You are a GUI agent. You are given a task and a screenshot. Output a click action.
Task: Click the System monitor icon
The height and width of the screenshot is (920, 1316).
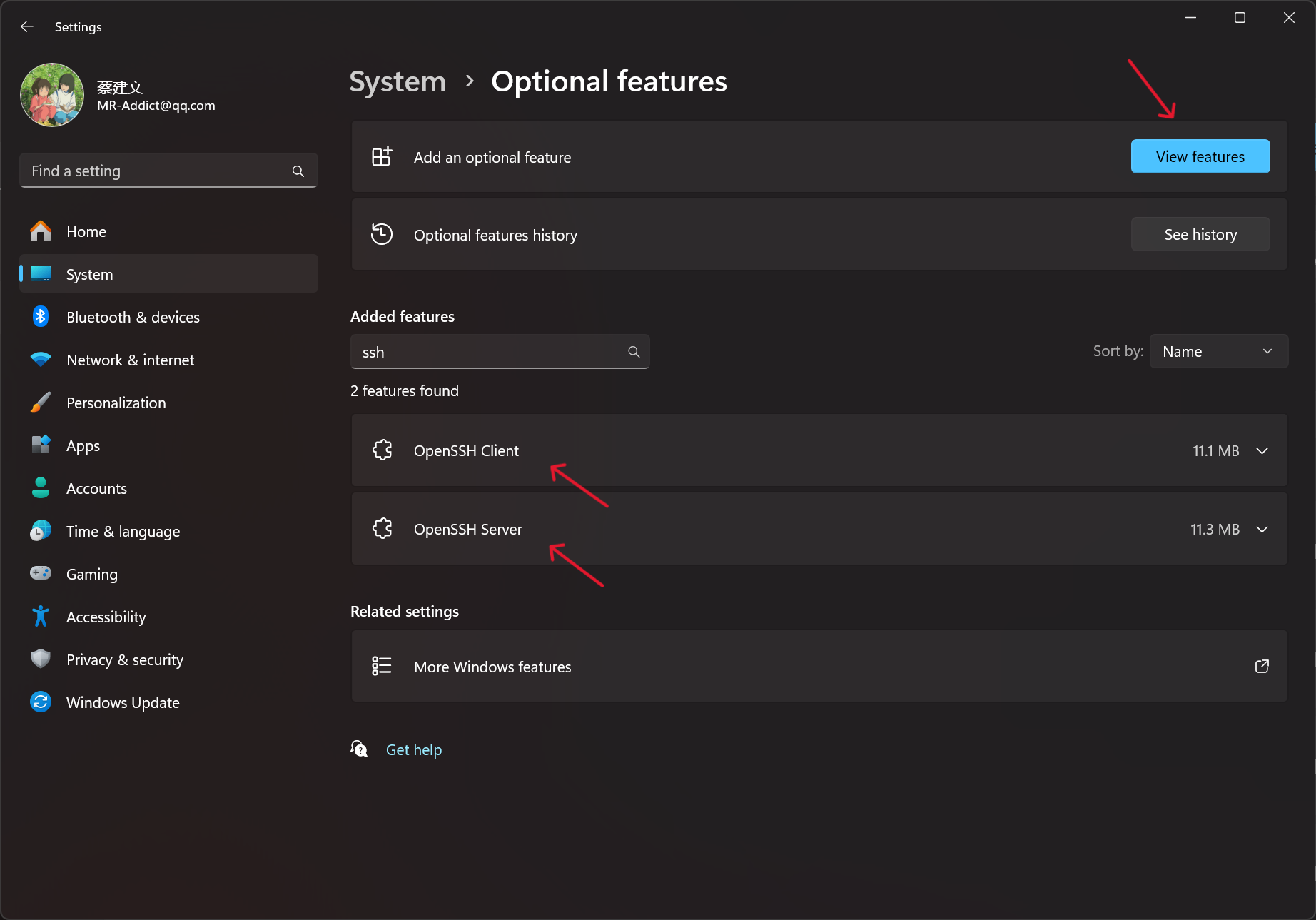tap(41, 273)
